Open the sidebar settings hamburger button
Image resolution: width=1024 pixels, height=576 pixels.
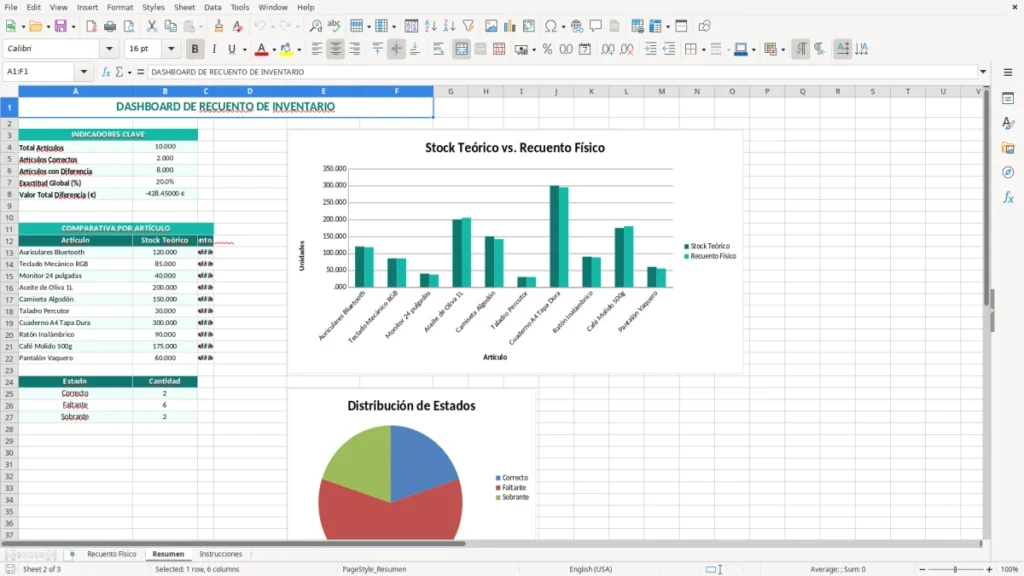tap(1008, 72)
